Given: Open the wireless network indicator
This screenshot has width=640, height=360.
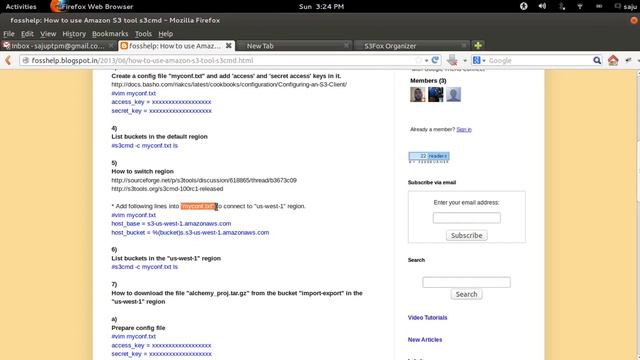Looking at the screenshot, I should (x=580, y=6).
